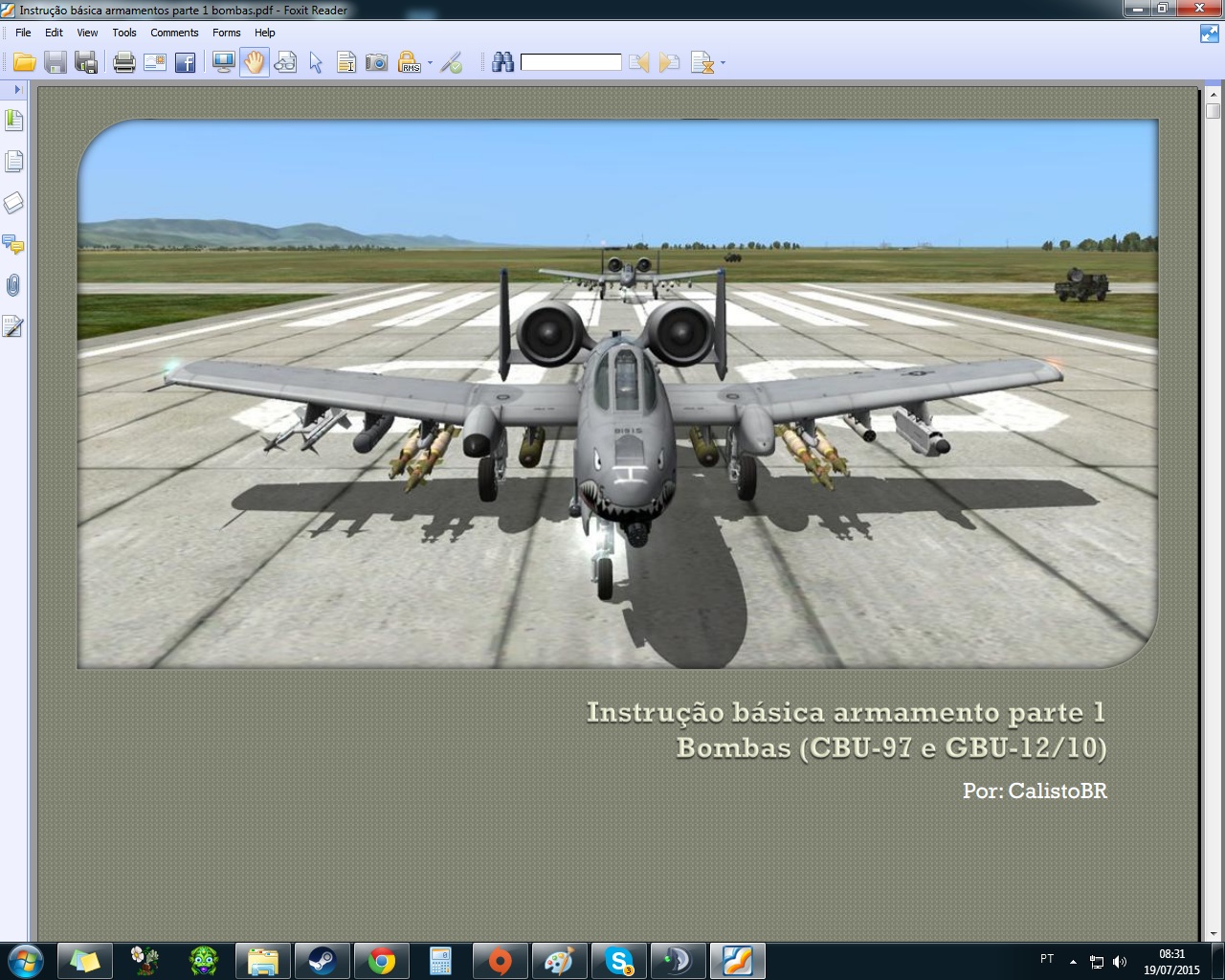
Task: Share the document via the Facebook icon
Action: tap(186, 63)
